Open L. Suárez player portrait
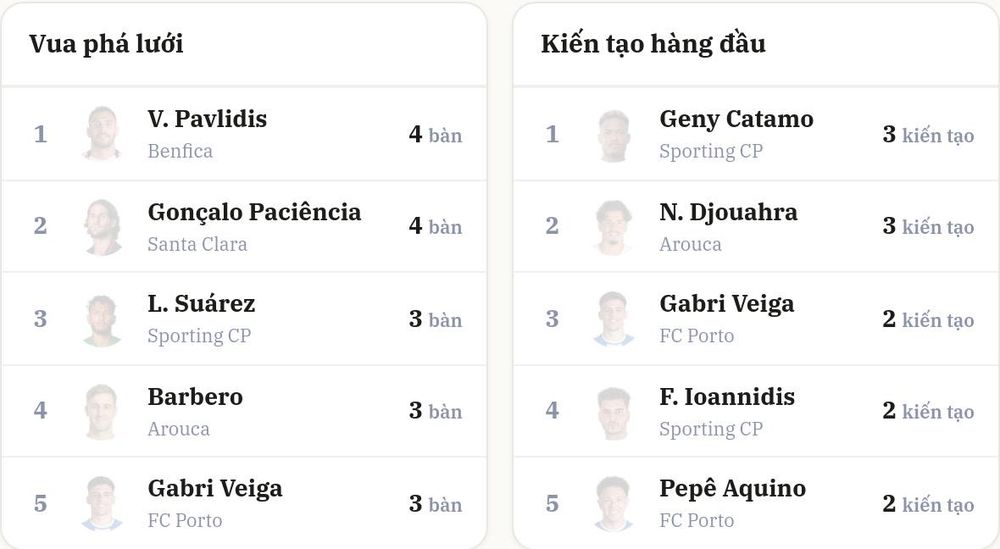 pos(102,319)
